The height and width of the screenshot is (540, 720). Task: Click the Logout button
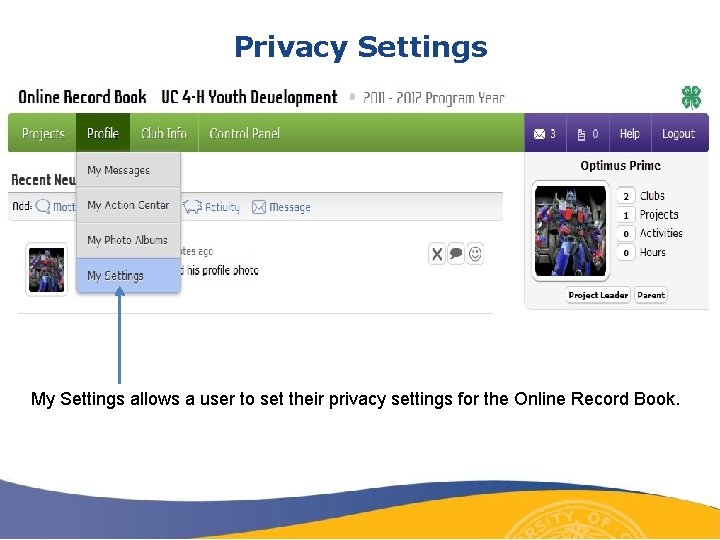click(x=679, y=134)
